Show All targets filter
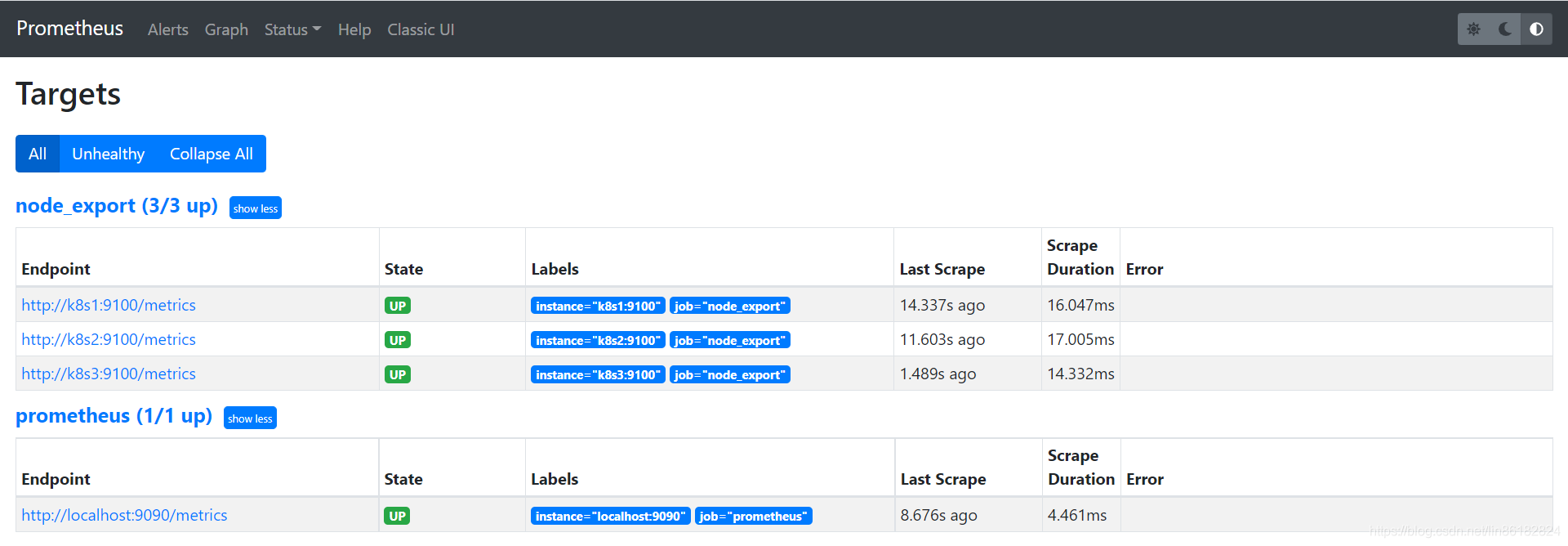Image resolution: width=1568 pixels, height=546 pixels. click(x=38, y=154)
